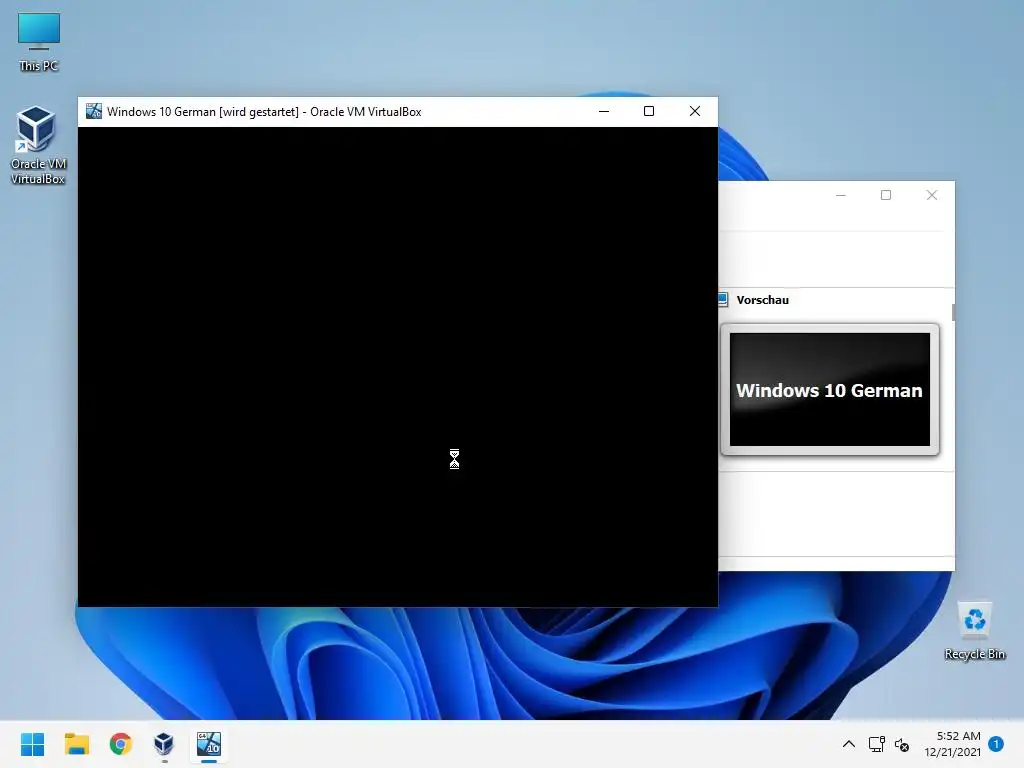Screen dimensions: 1024x768
Task: Minimize the Windows 10 German VM window
Action: pyautogui.click(x=604, y=112)
